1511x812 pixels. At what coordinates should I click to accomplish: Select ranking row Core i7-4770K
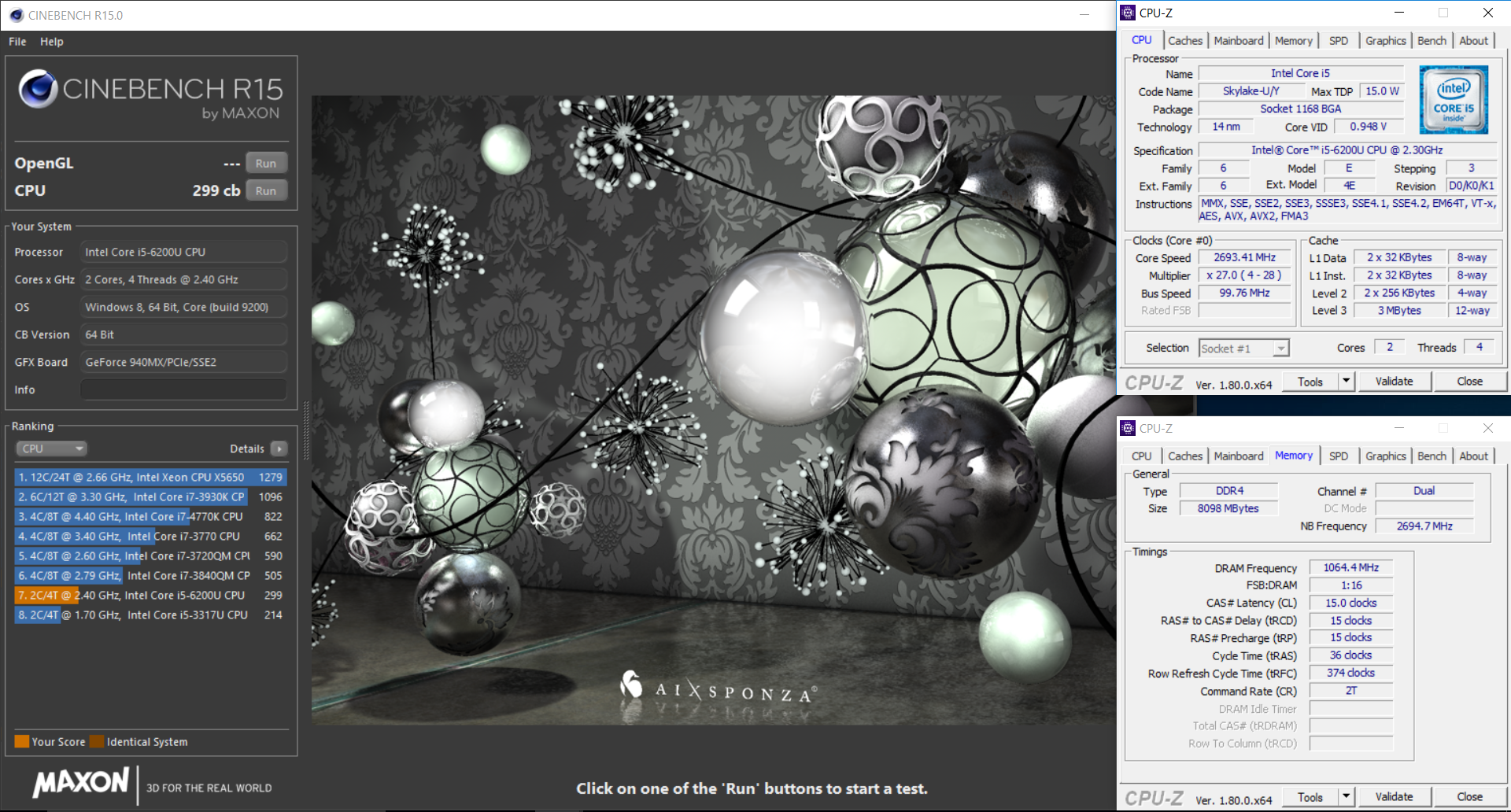(x=150, y=516)
